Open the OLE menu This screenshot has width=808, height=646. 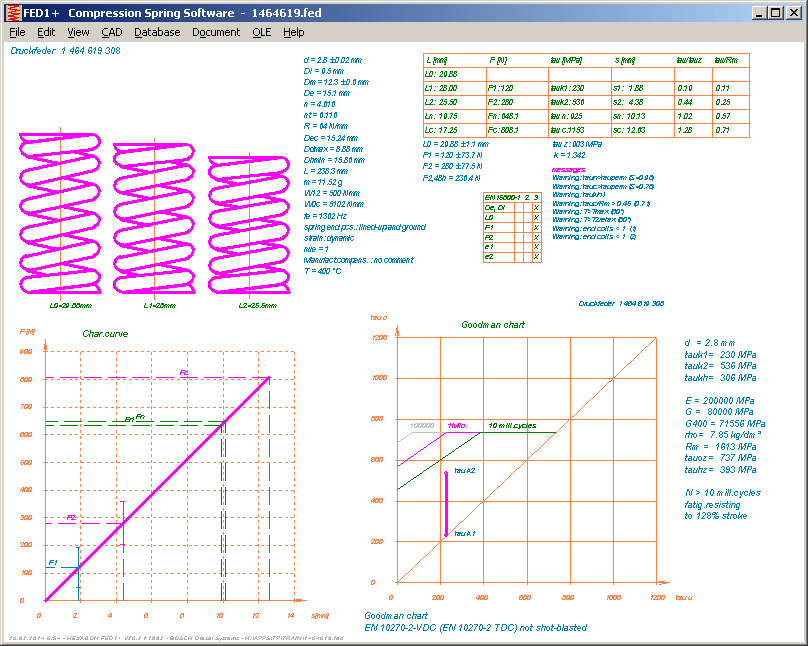click(261, 32)
